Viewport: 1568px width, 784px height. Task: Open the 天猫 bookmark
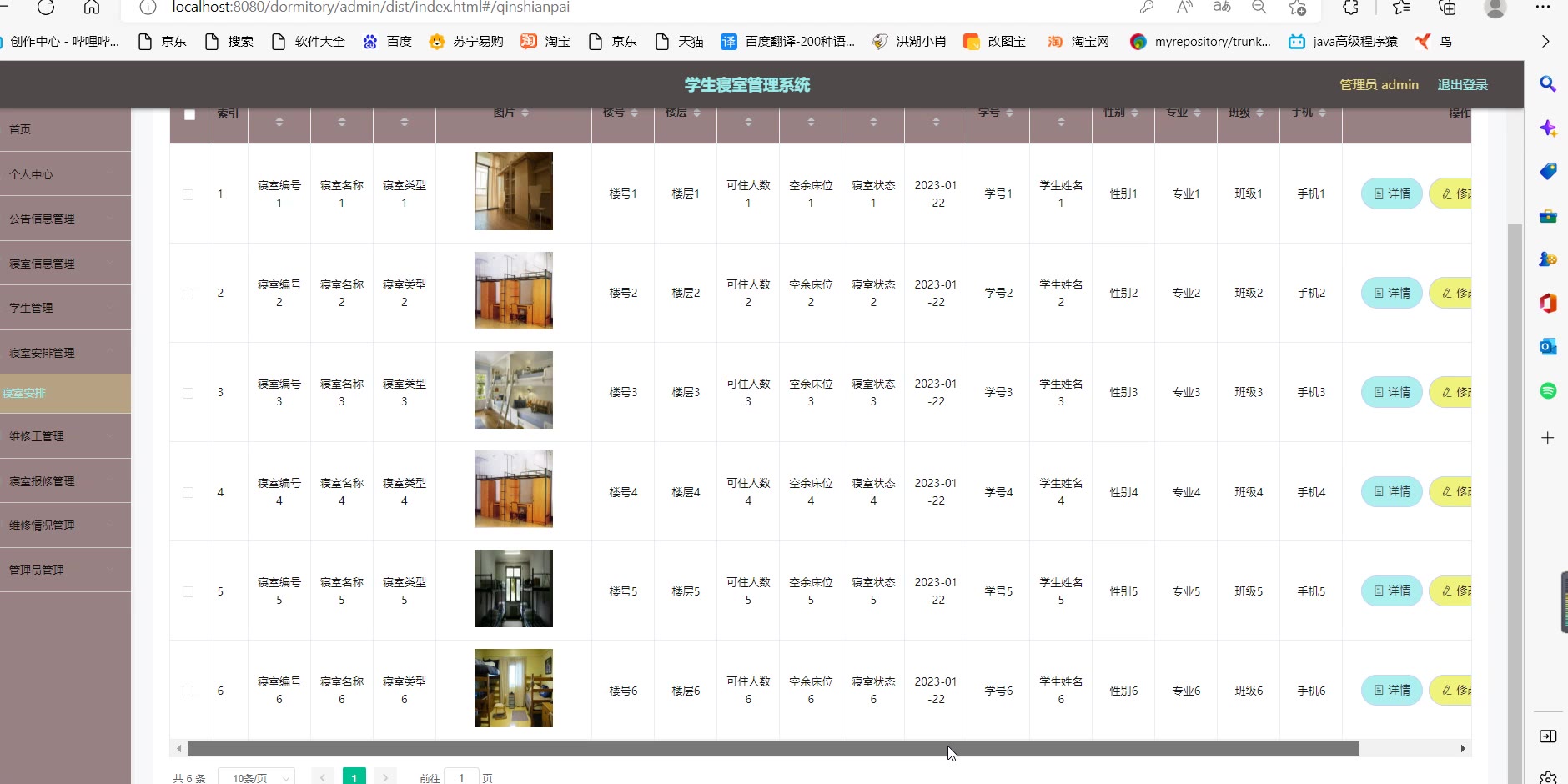pos(680,41)
